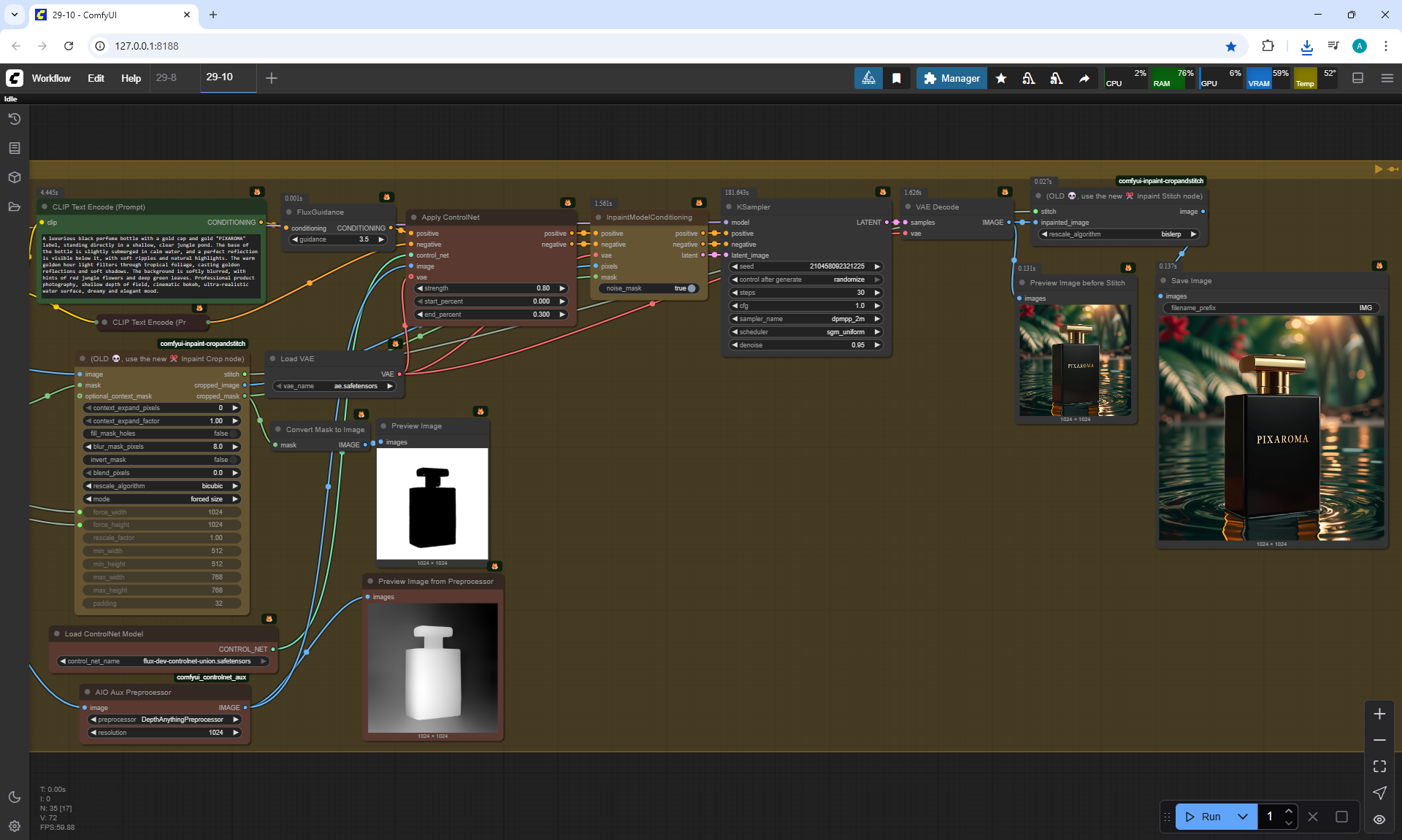Open settings gear icon in sidebar
Viewport: 1402px width, 840px height.
tap(15, 826)
